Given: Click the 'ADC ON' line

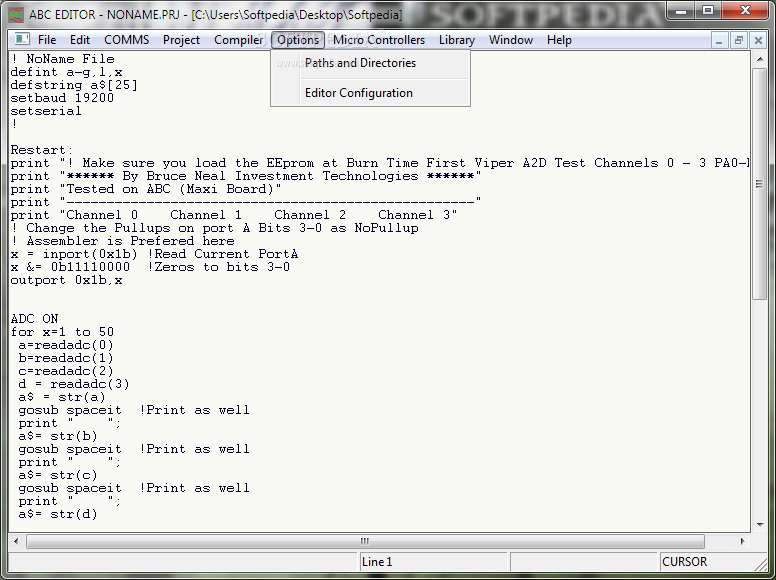Looking at the screenshot, I should point(35,319).
